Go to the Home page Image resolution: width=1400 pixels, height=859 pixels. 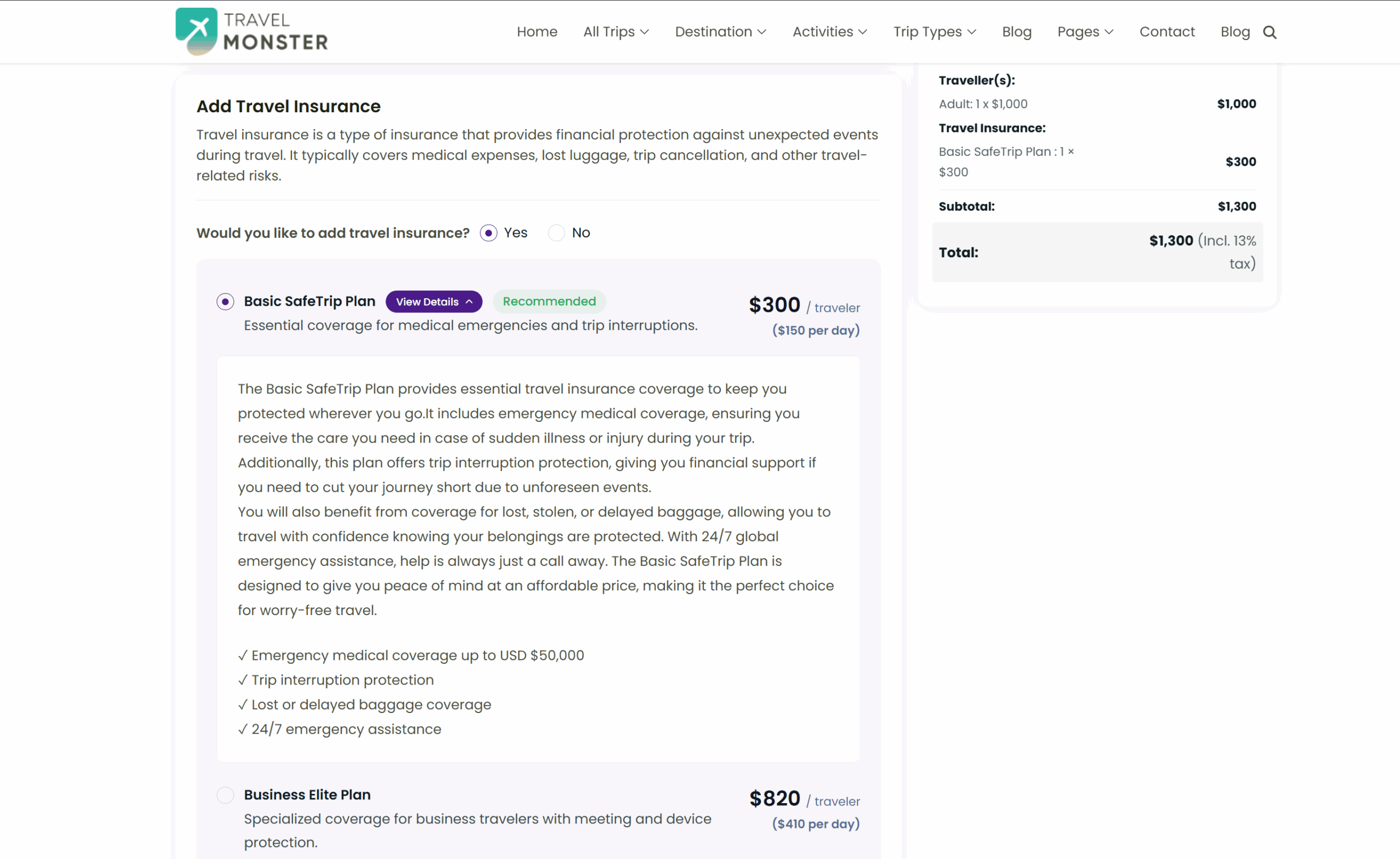click(x=537, y=32)
